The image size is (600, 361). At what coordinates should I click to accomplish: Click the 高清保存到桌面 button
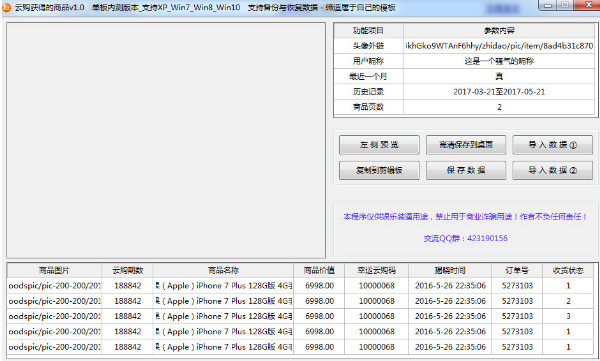[x=466, y=145]
